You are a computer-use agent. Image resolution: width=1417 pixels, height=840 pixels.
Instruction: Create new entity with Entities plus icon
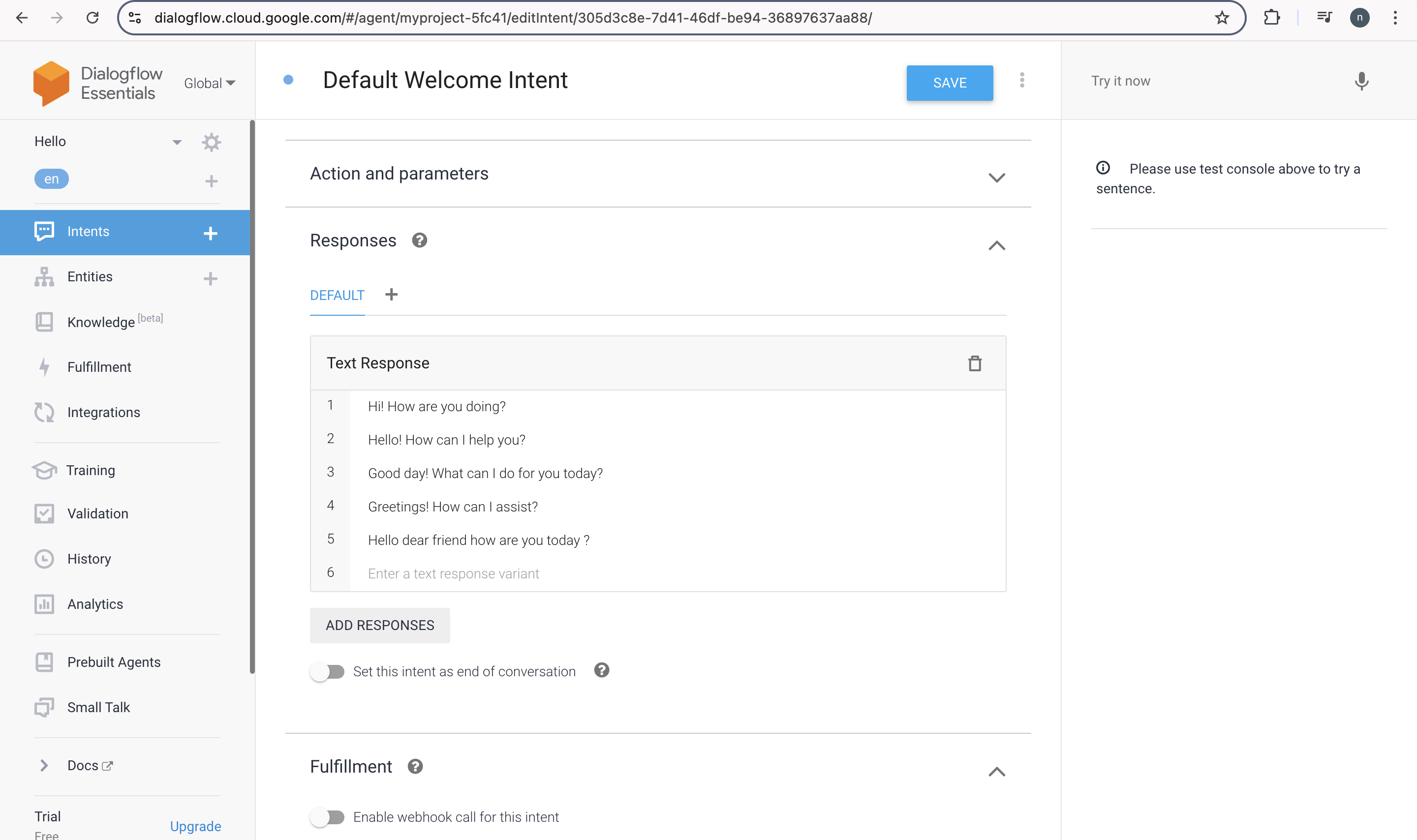[211, 278]
